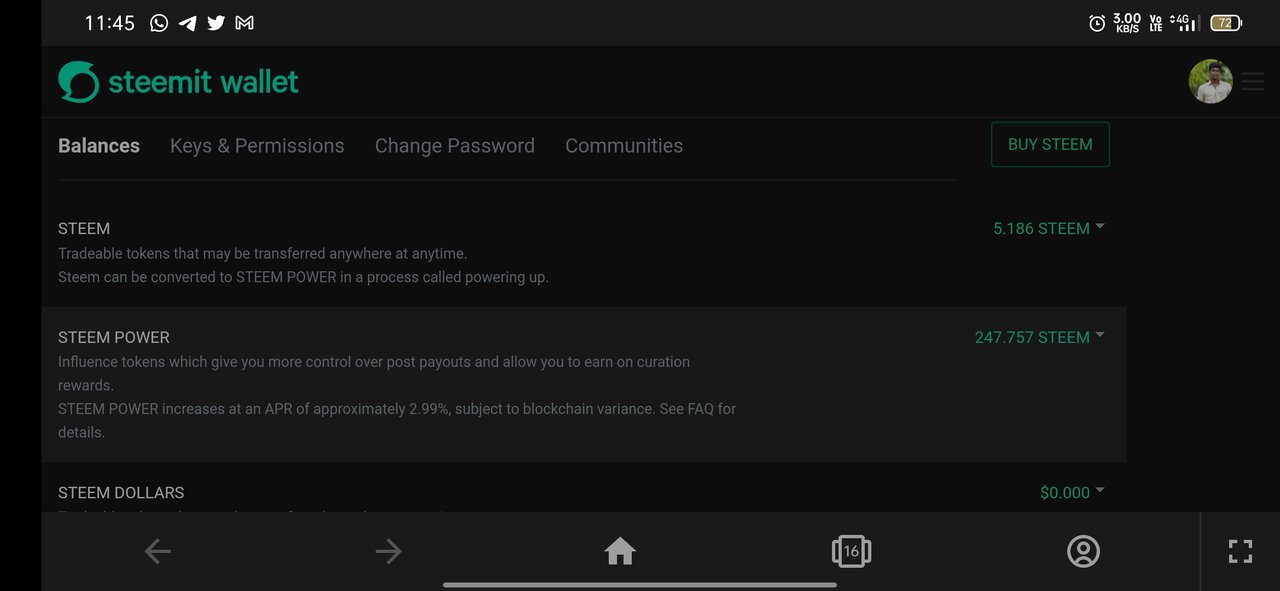
Task: Open the hamburger menu icon
Action: (1253, 82)
